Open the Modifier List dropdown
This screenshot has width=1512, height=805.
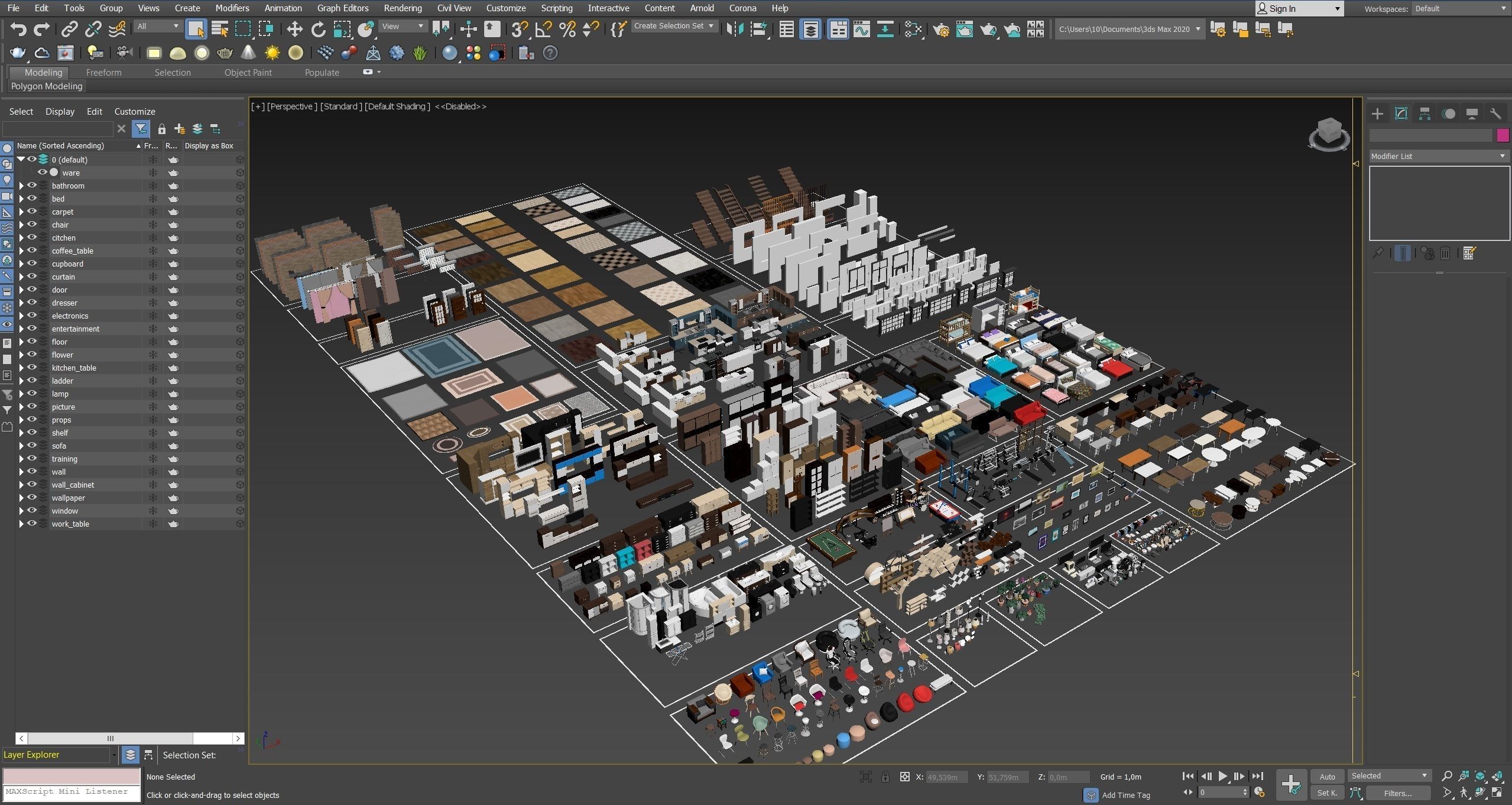pyautogui.click(x=1438, y=156)
